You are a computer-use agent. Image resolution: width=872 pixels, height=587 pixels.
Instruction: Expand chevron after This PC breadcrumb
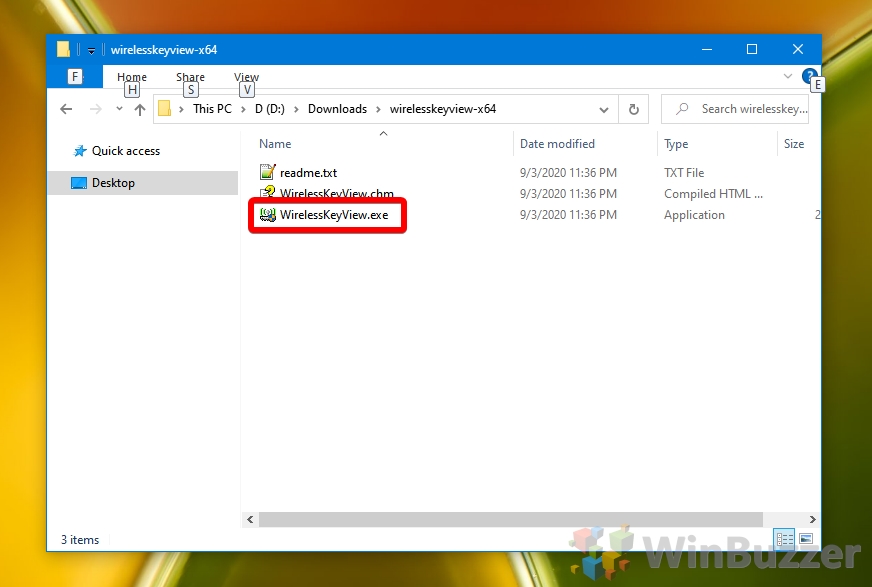coord(243,110)
